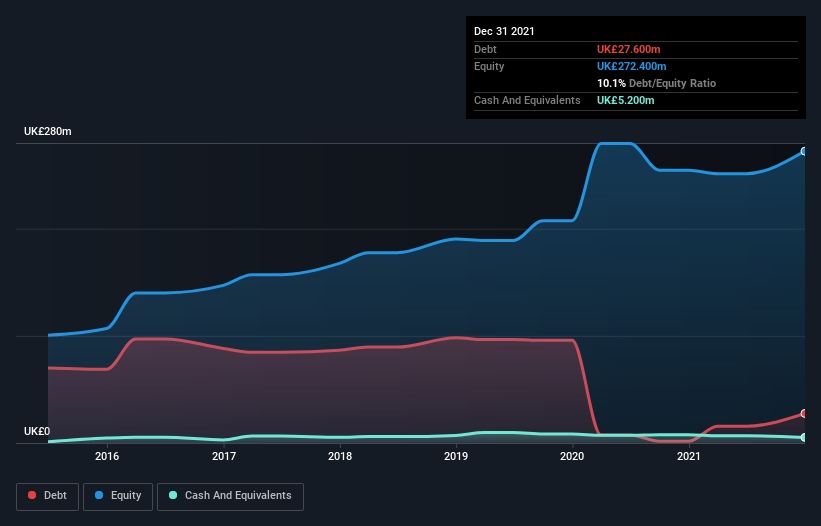Select the blue Equity endpoint marker
Viewport: 821px width, 526px height.
pyautogui.click(x=804, y=151)
